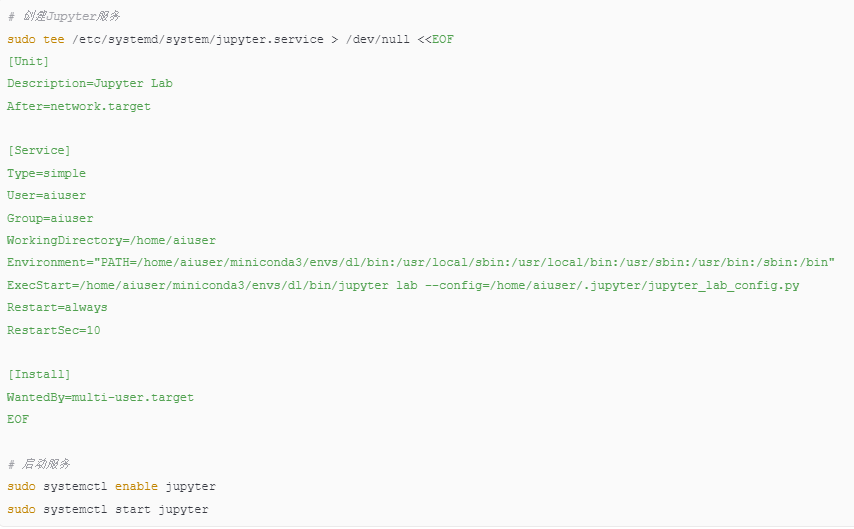Click the "Description=Jupyter Lab" line
854x529 pixels.
(90, 84)
